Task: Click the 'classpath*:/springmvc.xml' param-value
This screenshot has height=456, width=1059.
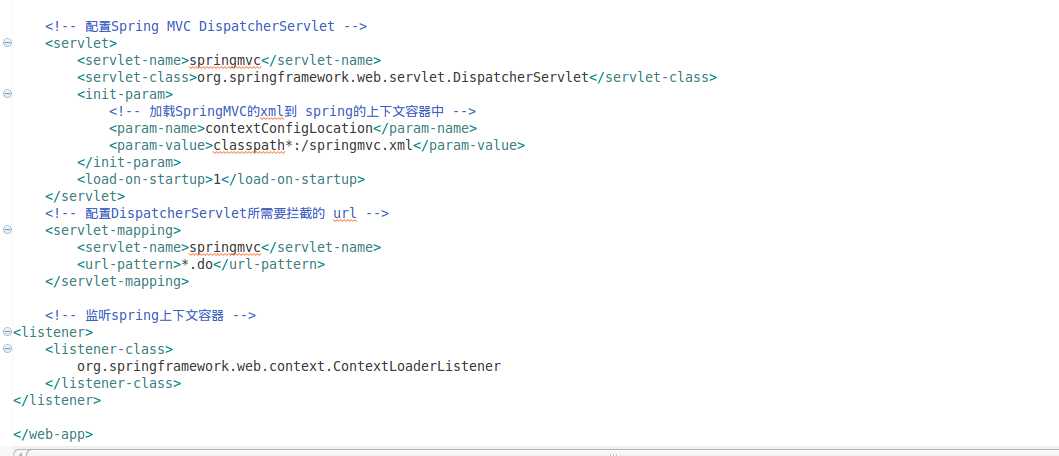Action: 313,145
